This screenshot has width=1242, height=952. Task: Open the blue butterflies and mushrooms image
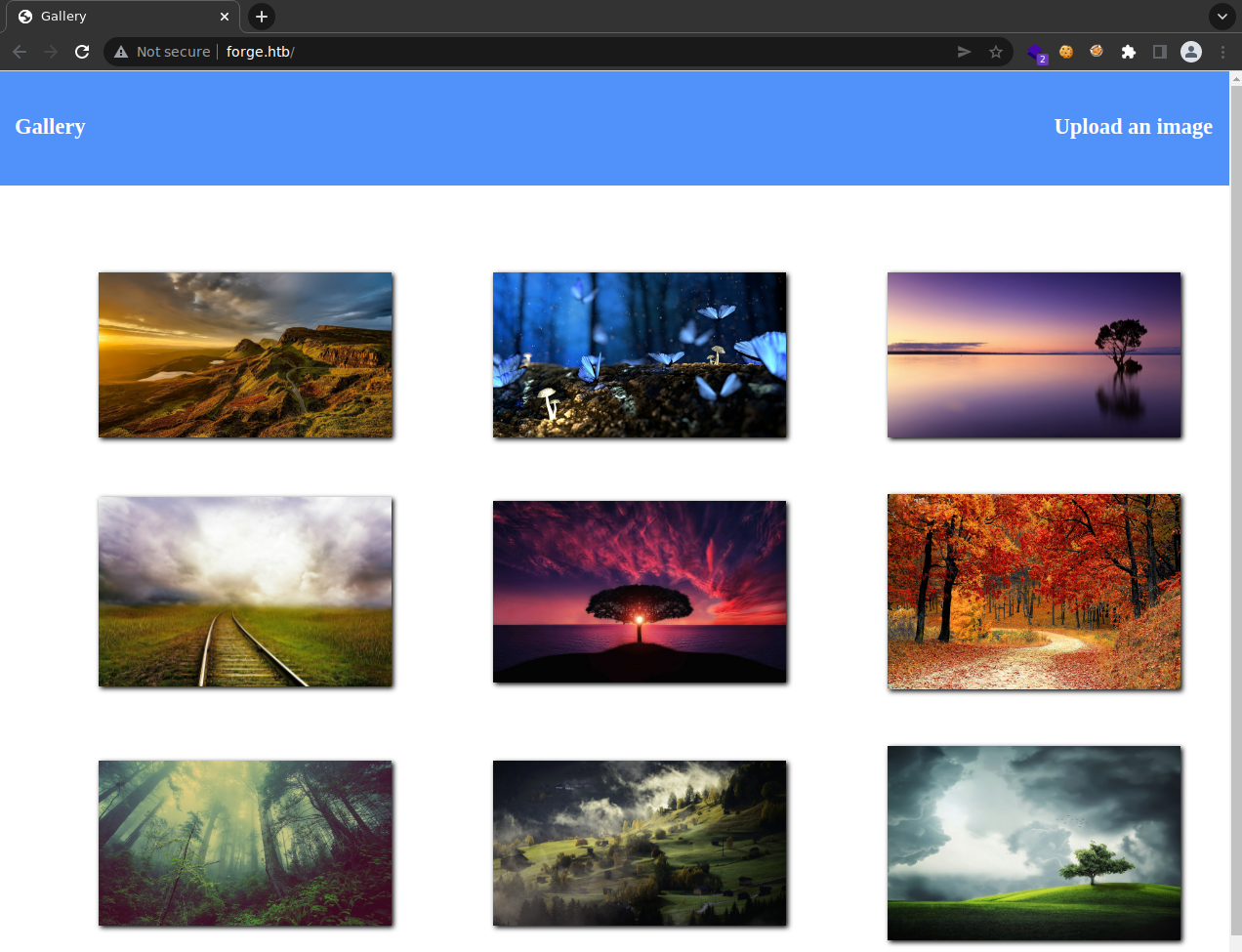[640, 354]
